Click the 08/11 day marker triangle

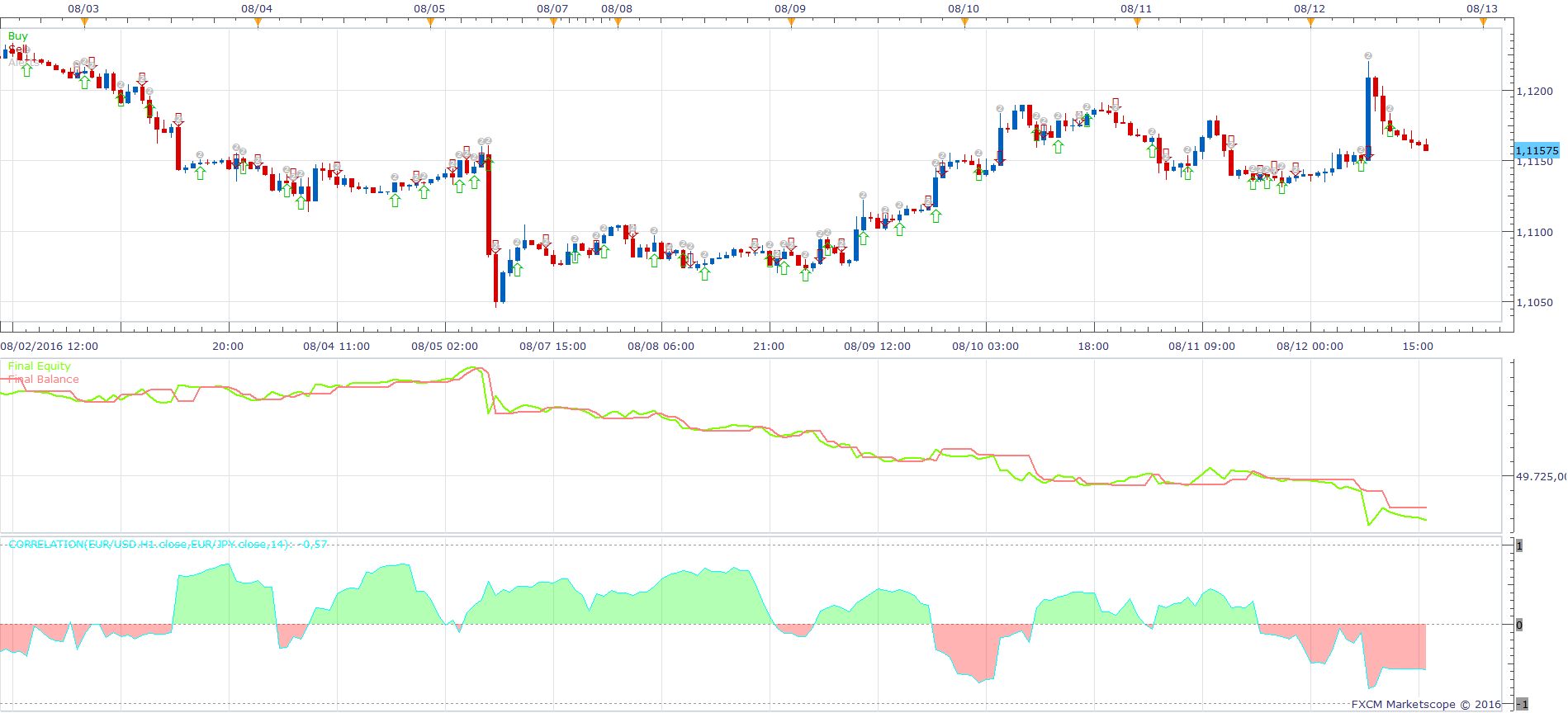click(1137, 23)
